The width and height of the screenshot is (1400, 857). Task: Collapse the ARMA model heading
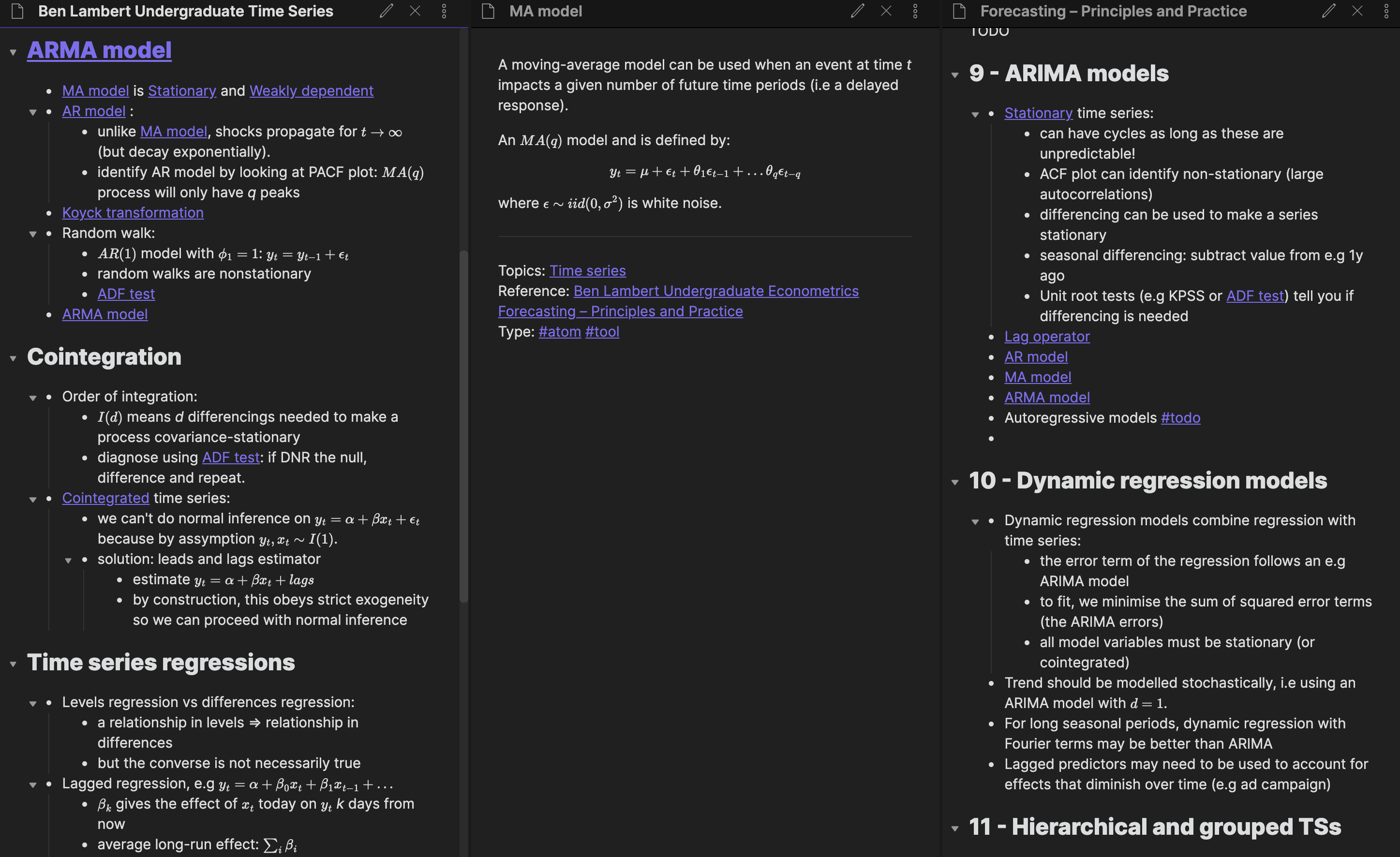tap(13, 52)
